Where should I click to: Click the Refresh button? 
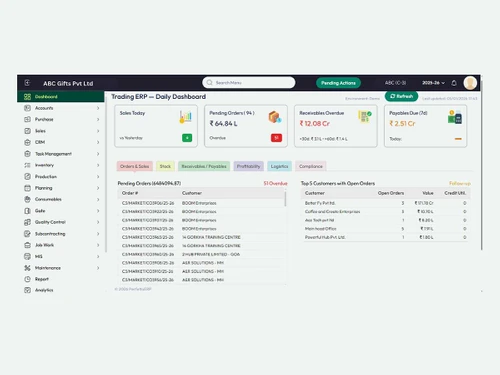click(x=401, y=96)
